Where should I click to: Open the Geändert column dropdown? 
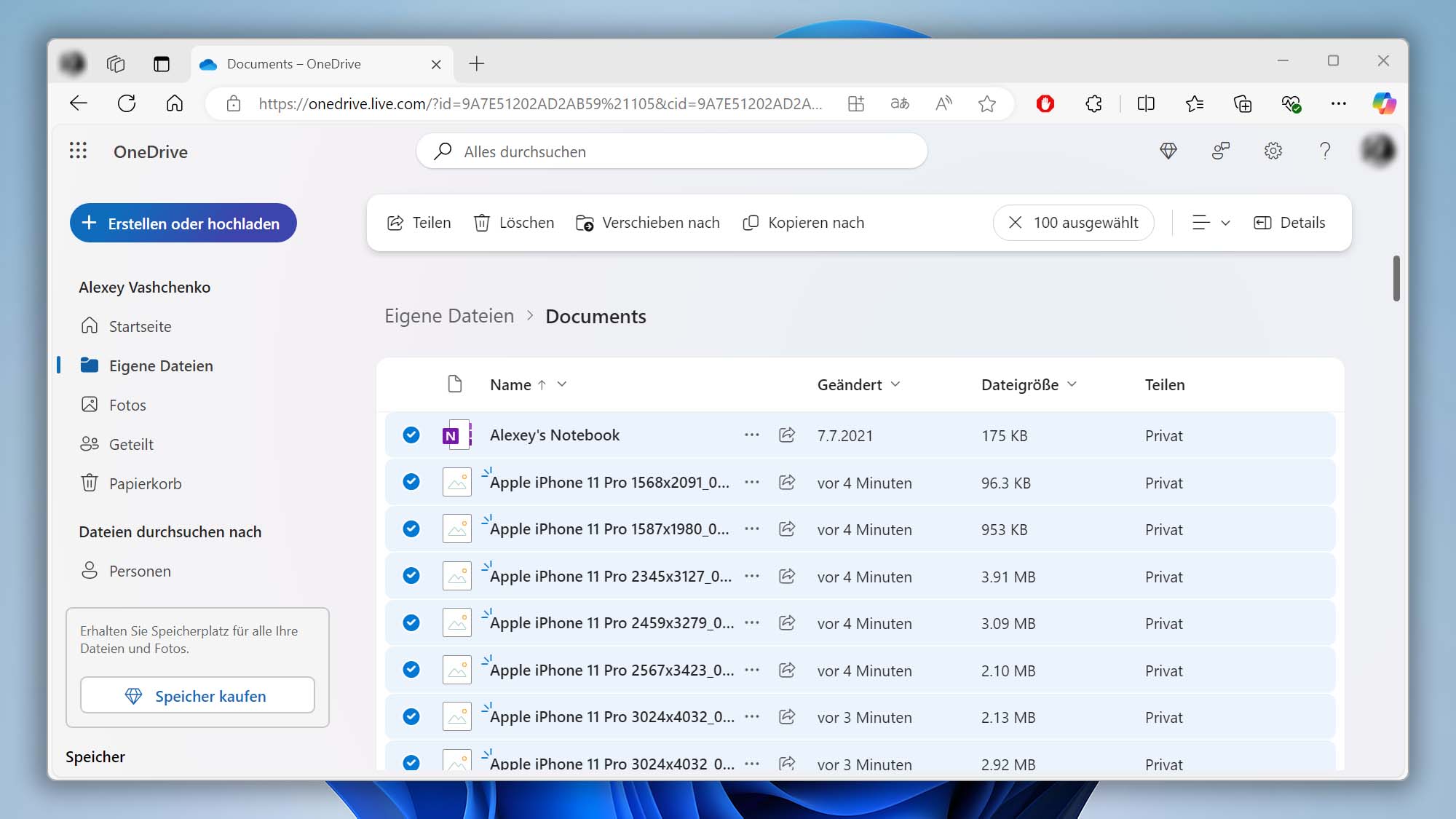[895, 384]
